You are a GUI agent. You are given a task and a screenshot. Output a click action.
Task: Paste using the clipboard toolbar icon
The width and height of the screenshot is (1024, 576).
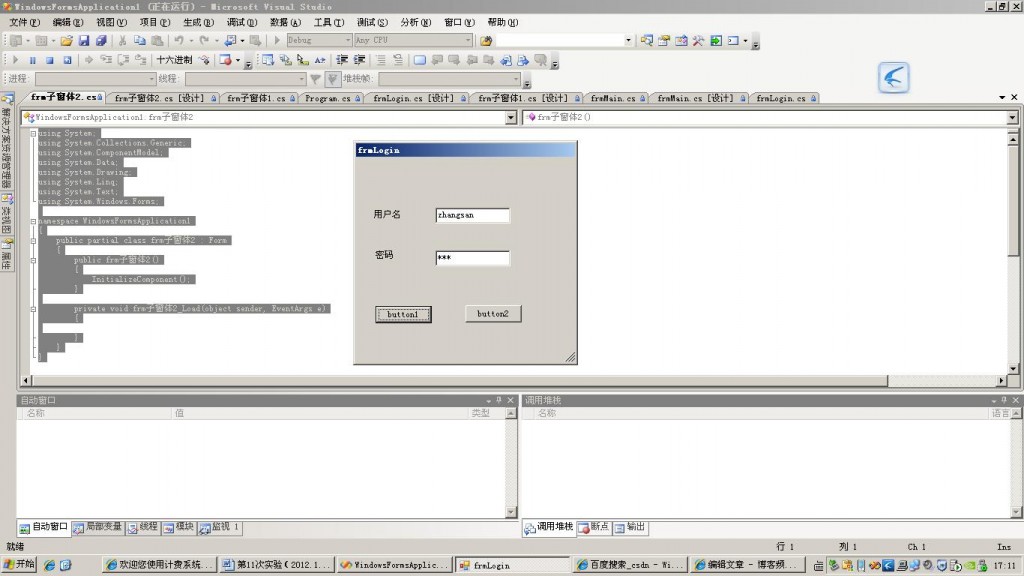[x=157, y=40]
